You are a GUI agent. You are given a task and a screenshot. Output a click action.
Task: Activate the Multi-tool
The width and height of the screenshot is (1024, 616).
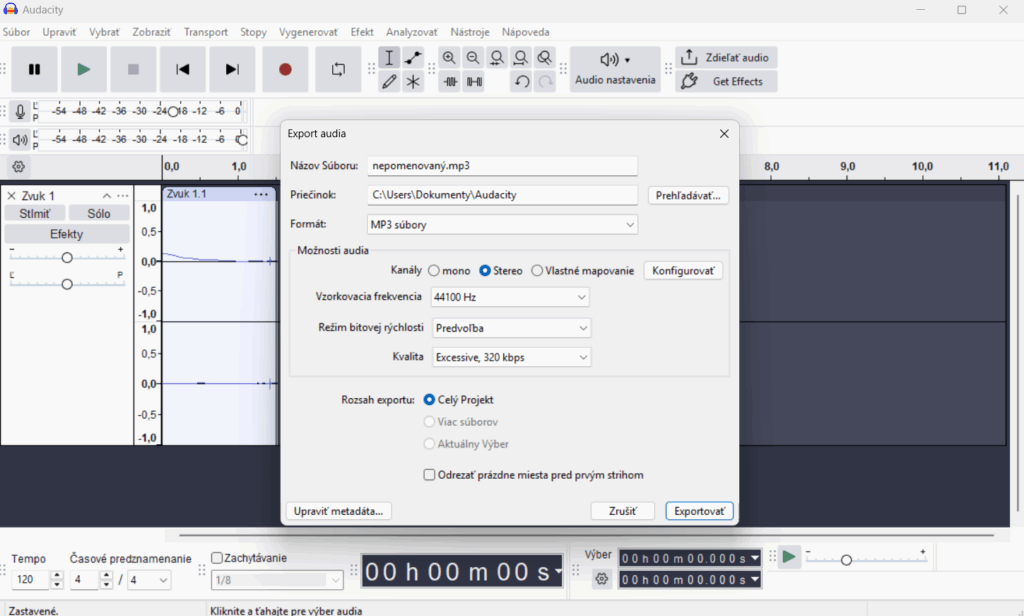(x=413, y=81)
